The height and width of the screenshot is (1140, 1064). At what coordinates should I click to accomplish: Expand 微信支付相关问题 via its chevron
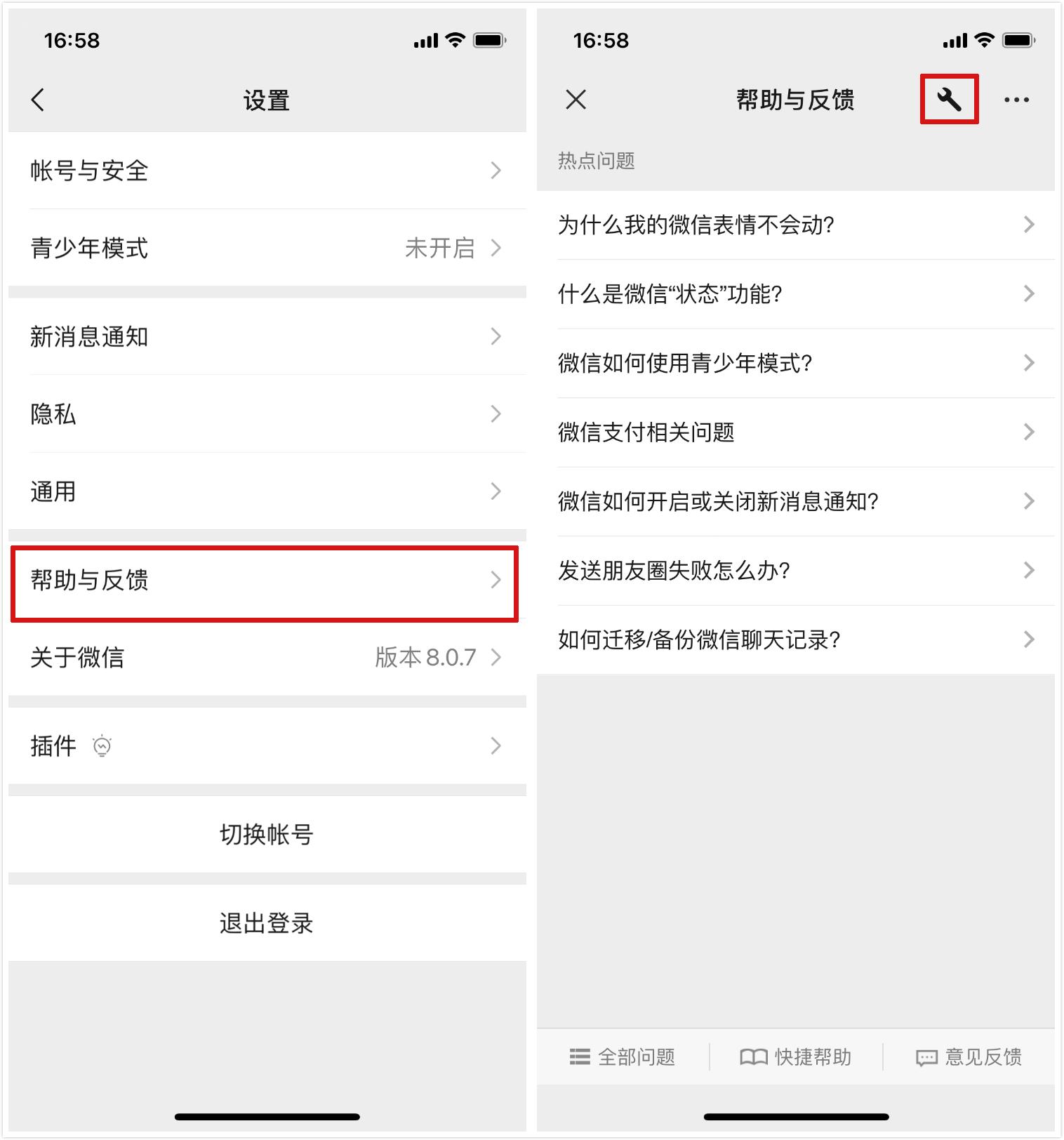[1029, 432]
